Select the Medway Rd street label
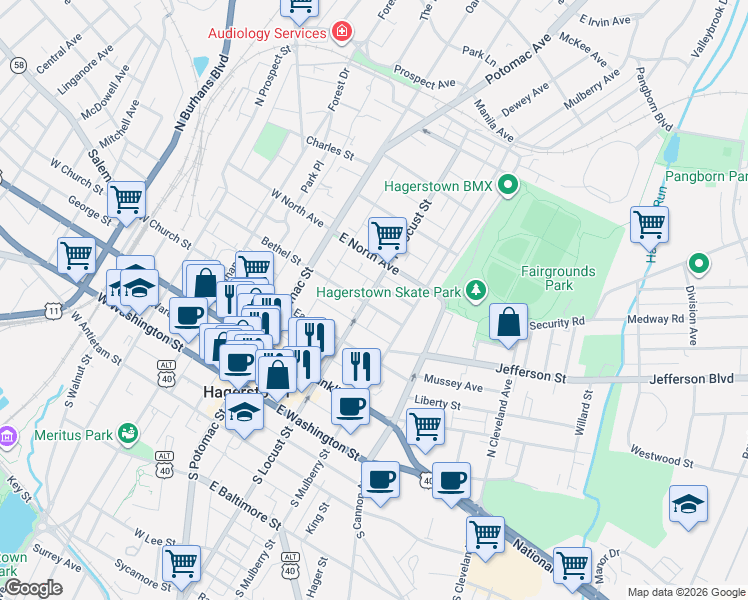Screen dimensions: 748x600 pyautogui.click(x=656, y=319)
